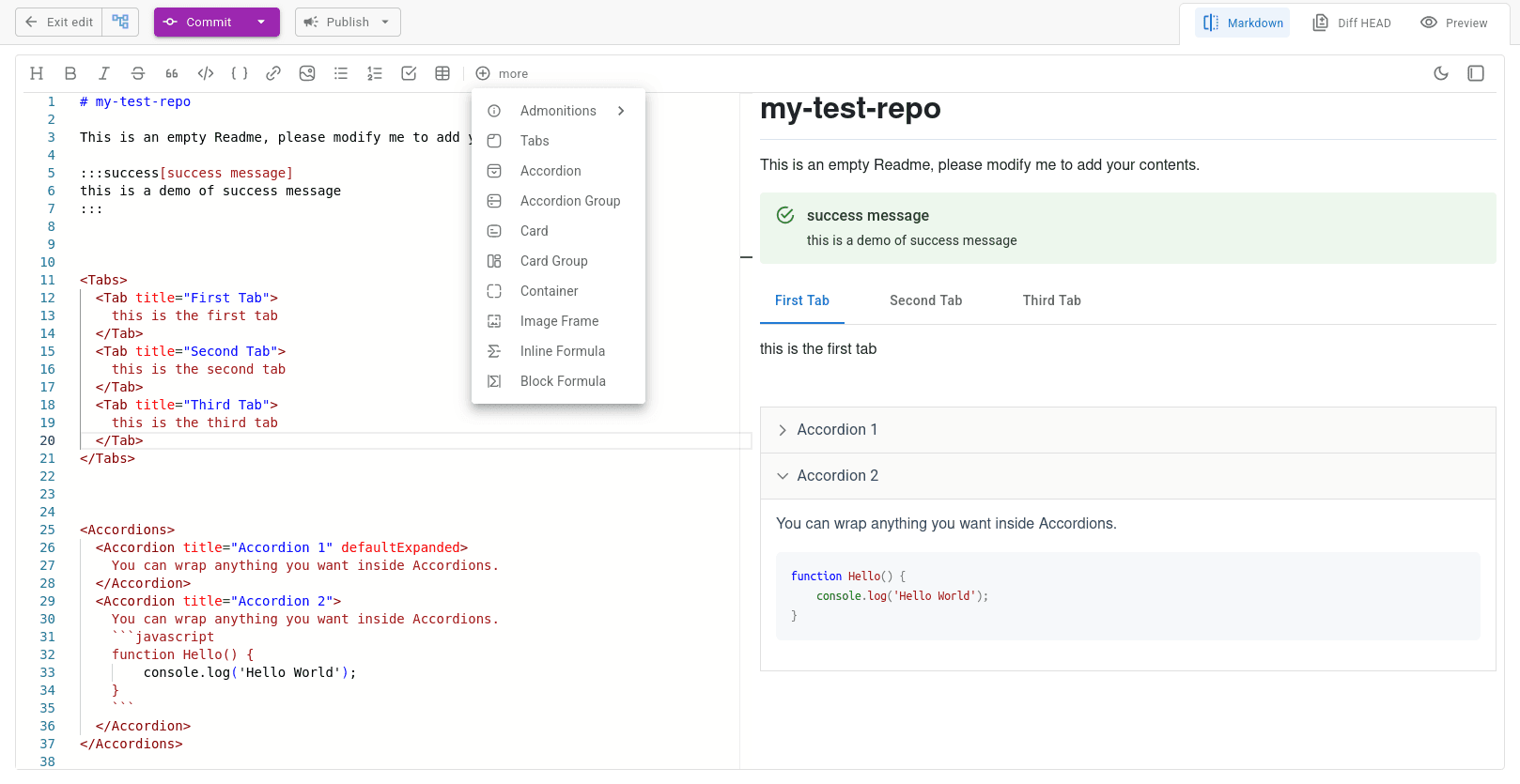Expand Accordion 1 in preview
The width and height of the screenshot is (1520, 784).
coord(1127,430)
